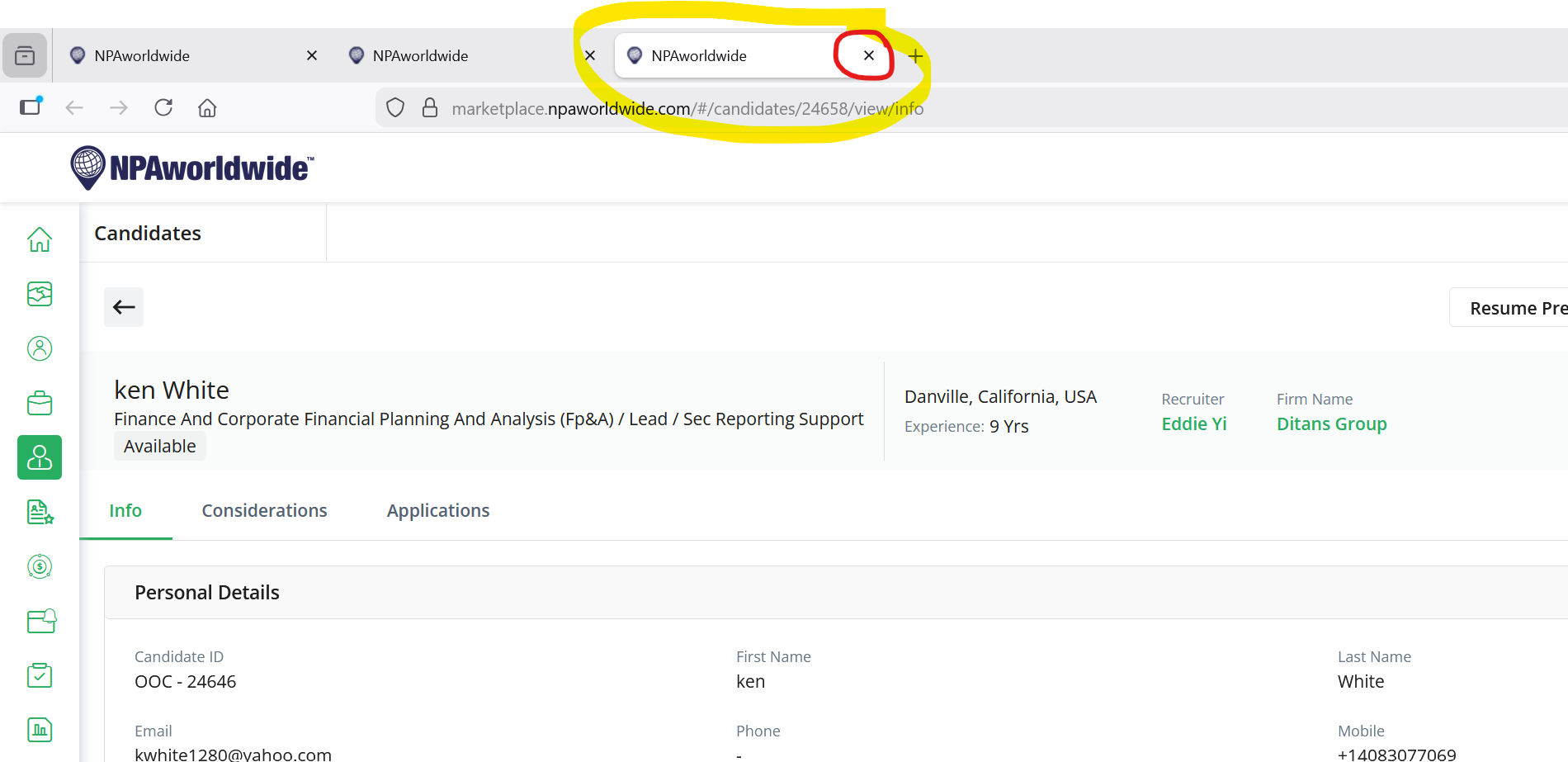Click the experience value "9 Yrs"
Viewport: 1568px width, 762px height.
(1009, 427)
